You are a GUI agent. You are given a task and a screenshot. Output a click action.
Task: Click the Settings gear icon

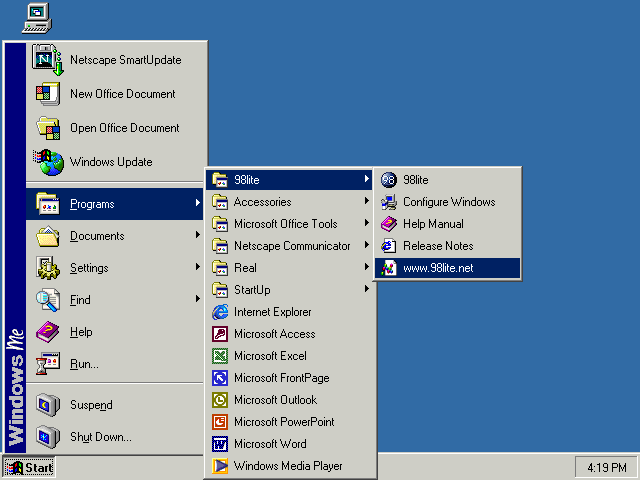coord(48,268)
